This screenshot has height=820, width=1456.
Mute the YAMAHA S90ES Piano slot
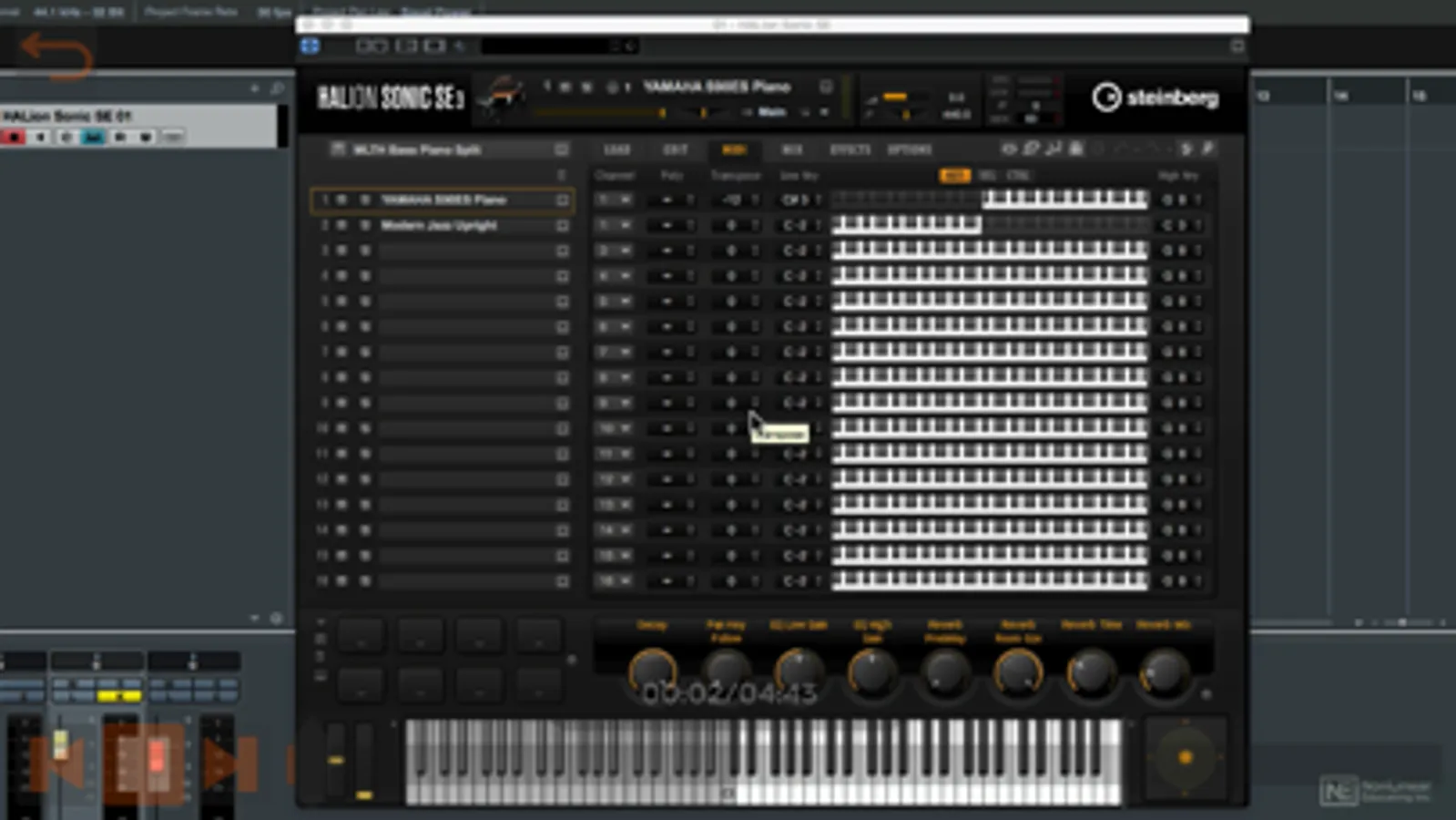click(342, 200)
